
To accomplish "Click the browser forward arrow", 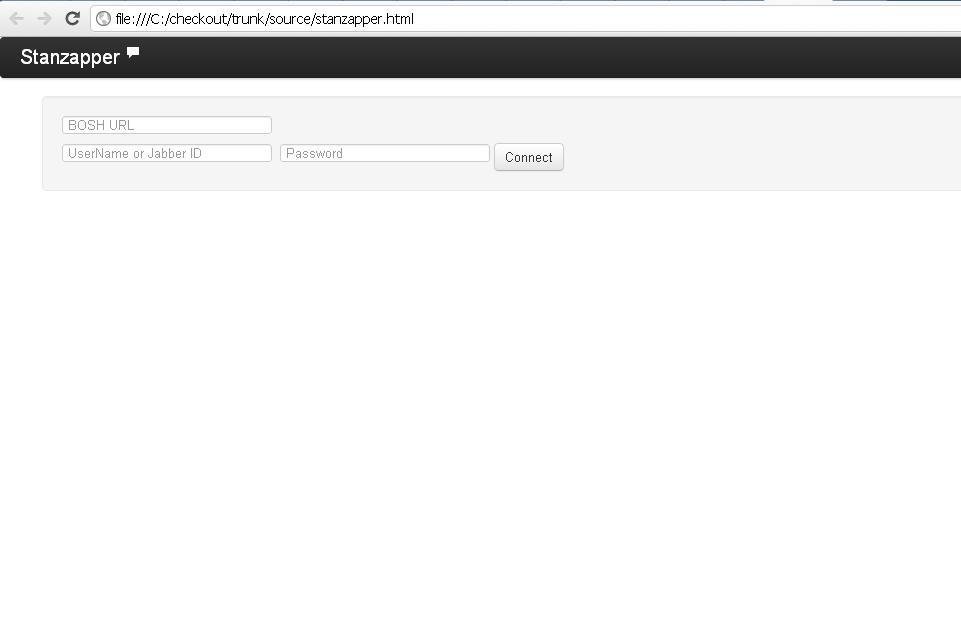I will point(44,19).
